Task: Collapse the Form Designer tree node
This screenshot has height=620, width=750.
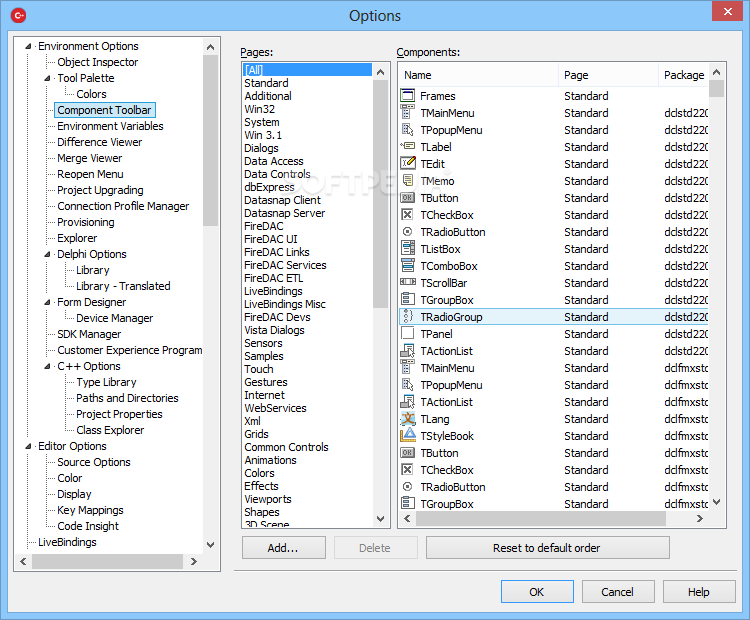Action: 47,302
